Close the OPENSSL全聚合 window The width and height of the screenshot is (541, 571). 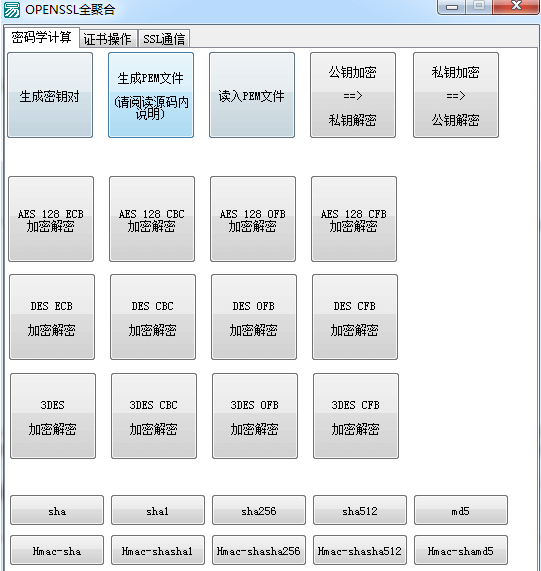coord(516,7)
